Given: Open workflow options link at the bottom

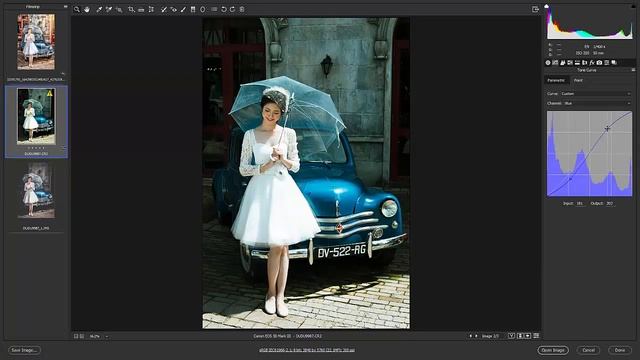Looking at the screenshot, I should coord(307,350).
